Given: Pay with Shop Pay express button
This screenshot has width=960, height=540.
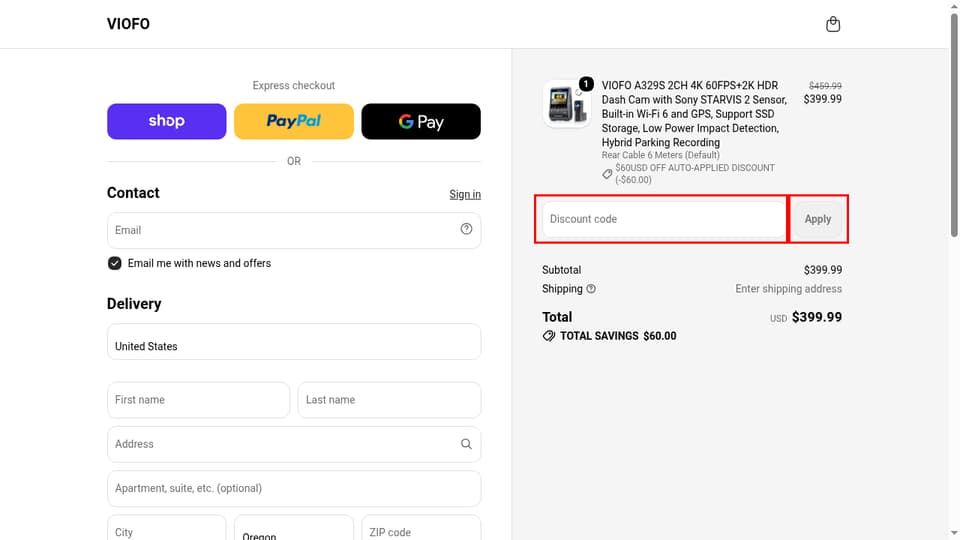Looking at the screenshot, I should (x=167, y=121).
